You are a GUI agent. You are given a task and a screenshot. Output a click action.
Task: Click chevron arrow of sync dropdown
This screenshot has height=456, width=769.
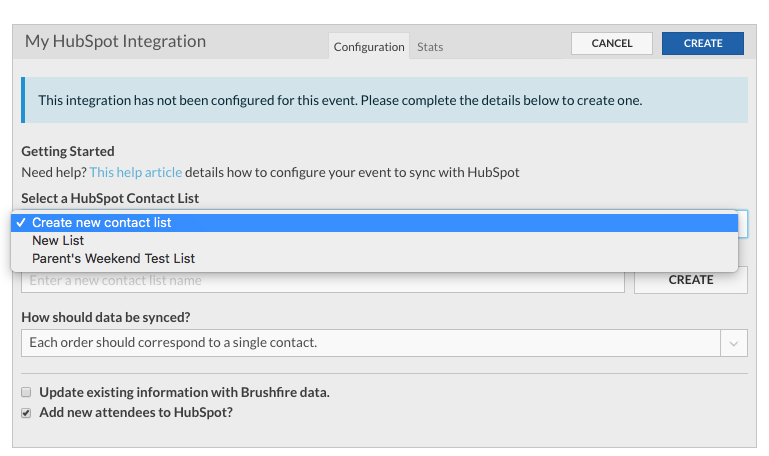[734, 343]
